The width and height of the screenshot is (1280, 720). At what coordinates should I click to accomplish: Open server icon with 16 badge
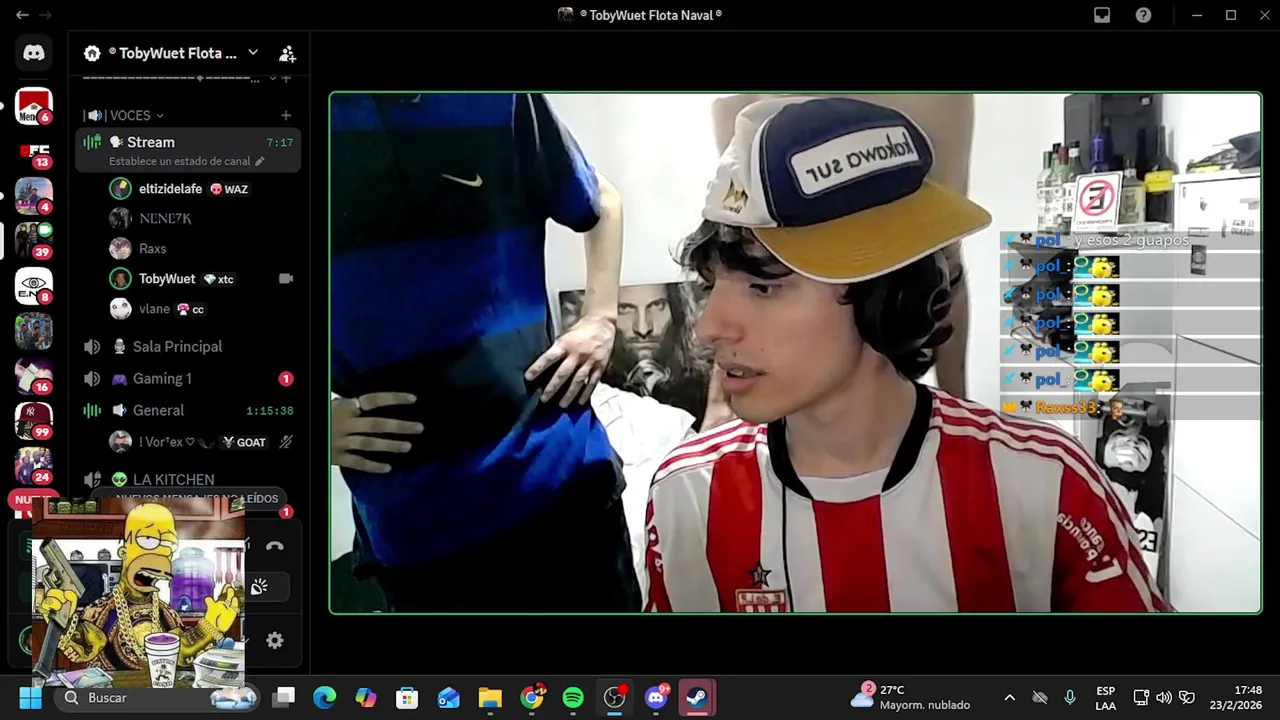click(34, 376)
